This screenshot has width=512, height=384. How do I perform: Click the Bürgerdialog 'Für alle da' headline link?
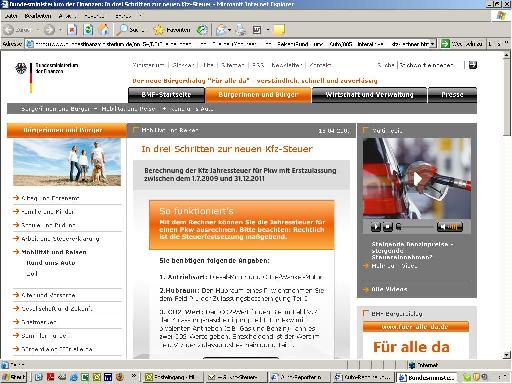(x=255, y=81)
